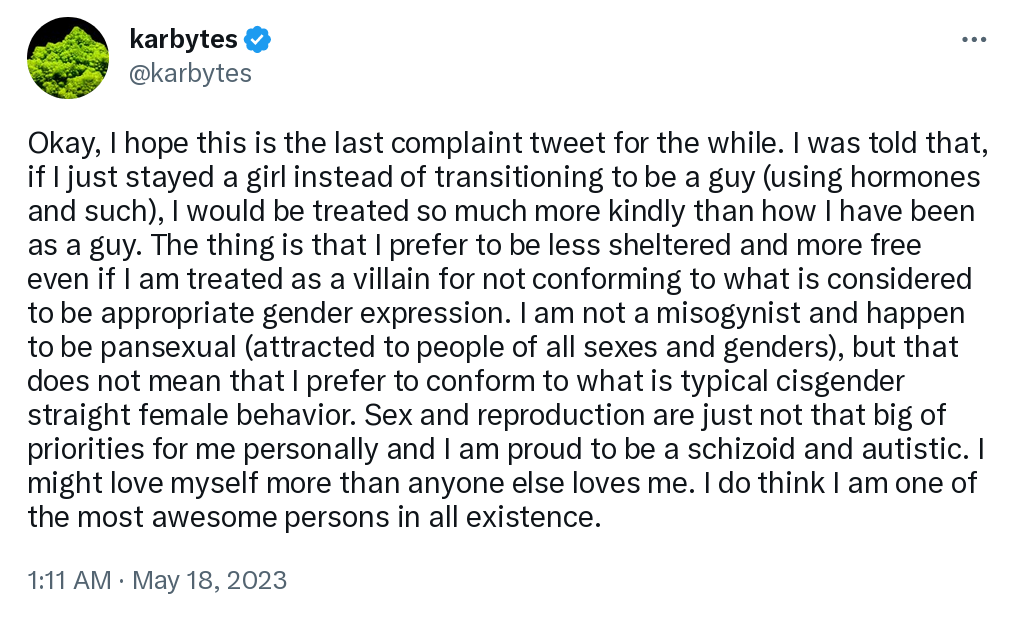Click the May 18, 2023 date
Image resolution: width=1021 pixels, height=624 pixels.
(x=210, y=580)
